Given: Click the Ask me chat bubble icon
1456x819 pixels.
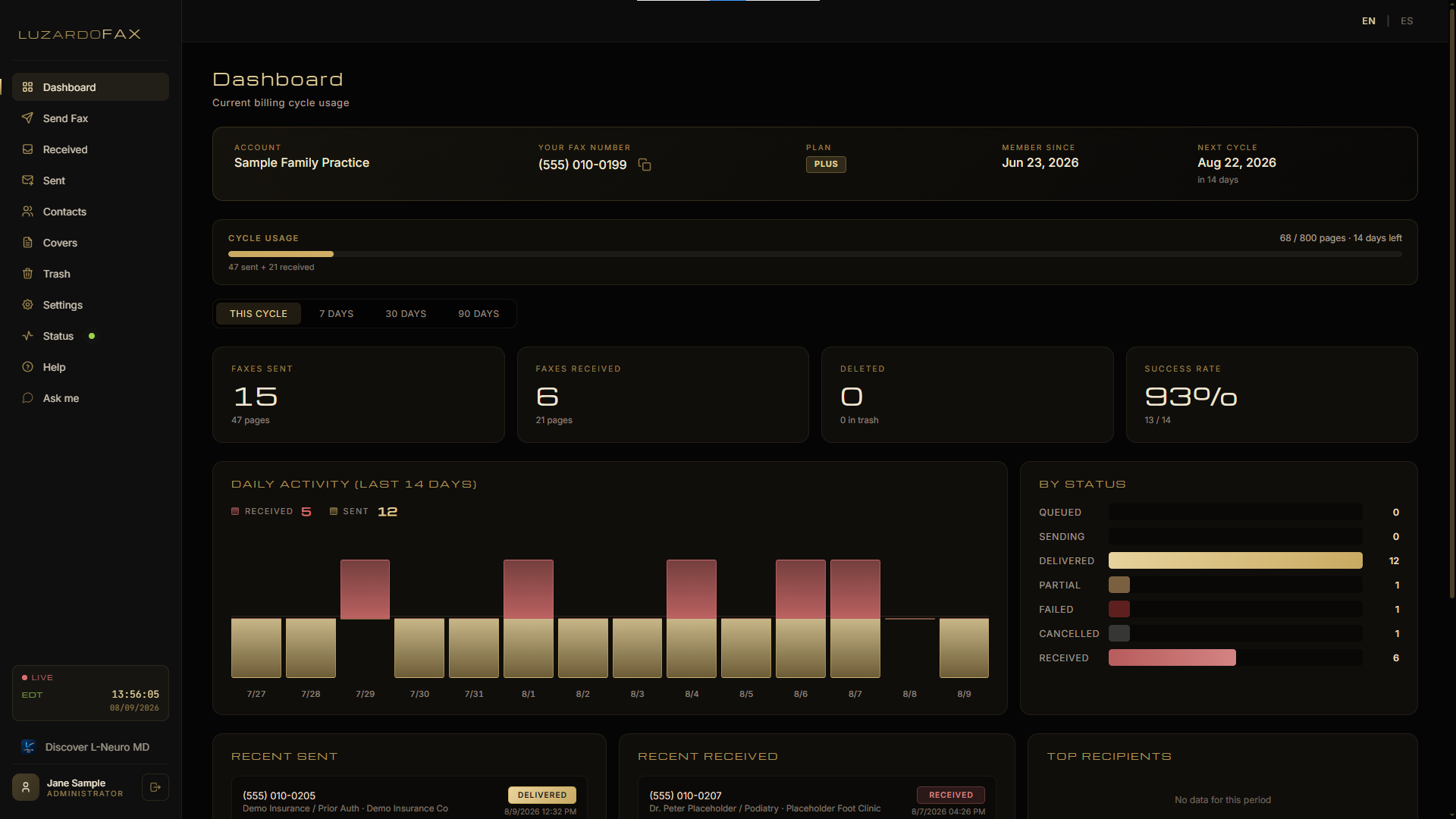Looking at the screenshot, I should click(27, 398).
